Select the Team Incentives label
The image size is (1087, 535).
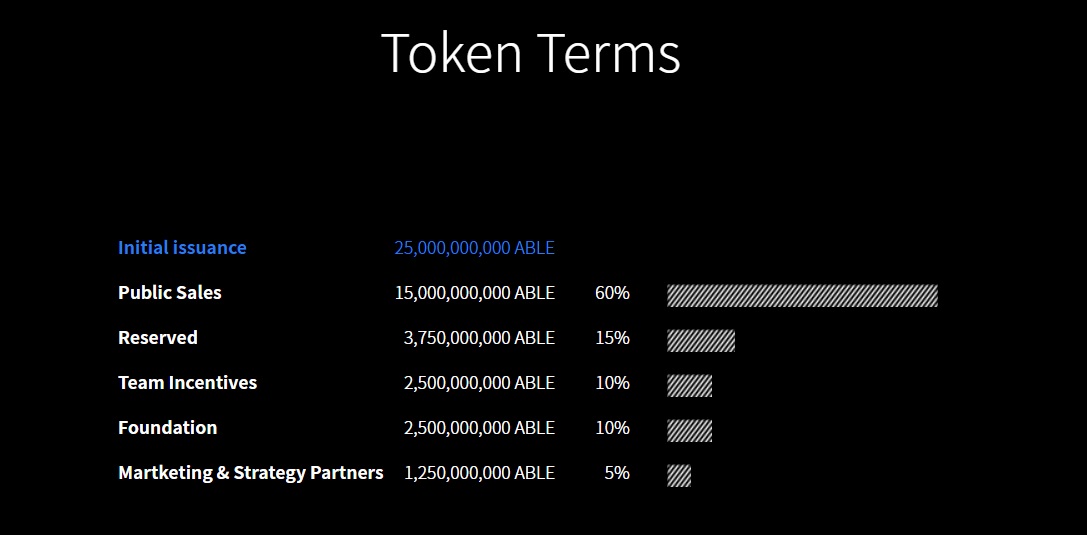coord(188,383)
